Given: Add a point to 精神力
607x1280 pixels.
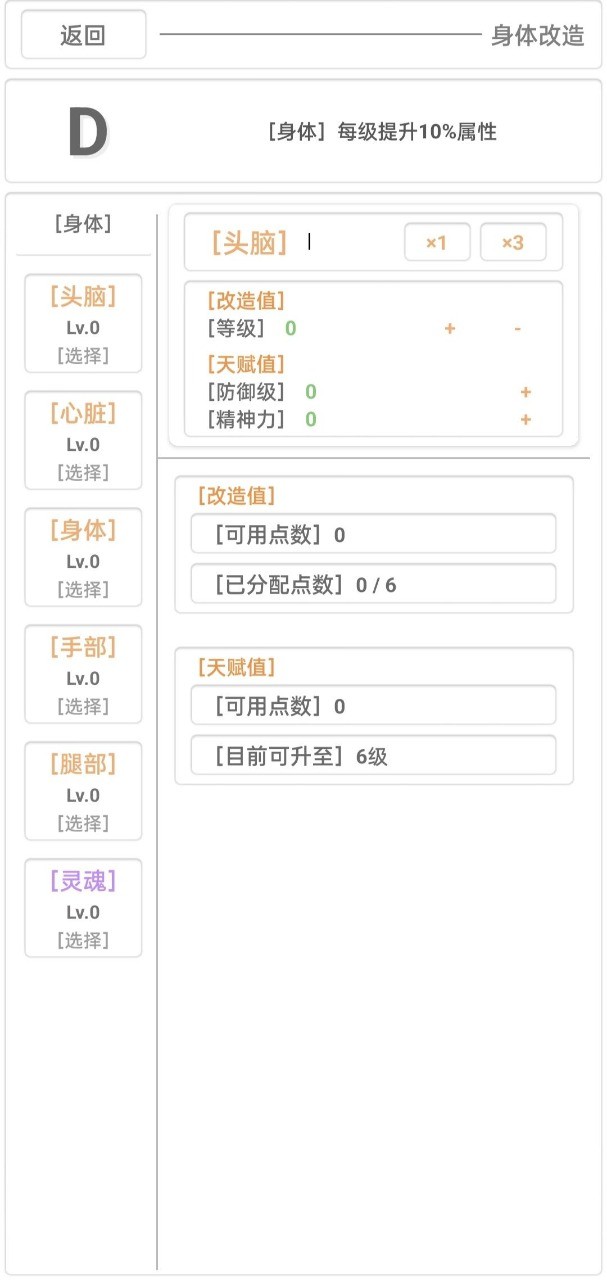Looking at the screenshot, I should click(525, 420).
